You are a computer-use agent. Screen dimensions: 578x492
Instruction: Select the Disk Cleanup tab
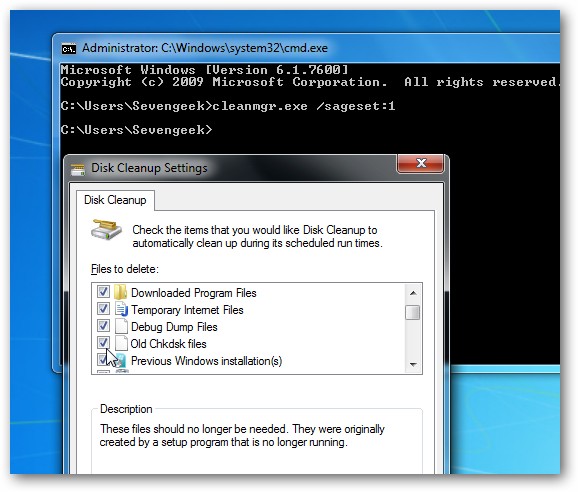click(x=115, y=200)
